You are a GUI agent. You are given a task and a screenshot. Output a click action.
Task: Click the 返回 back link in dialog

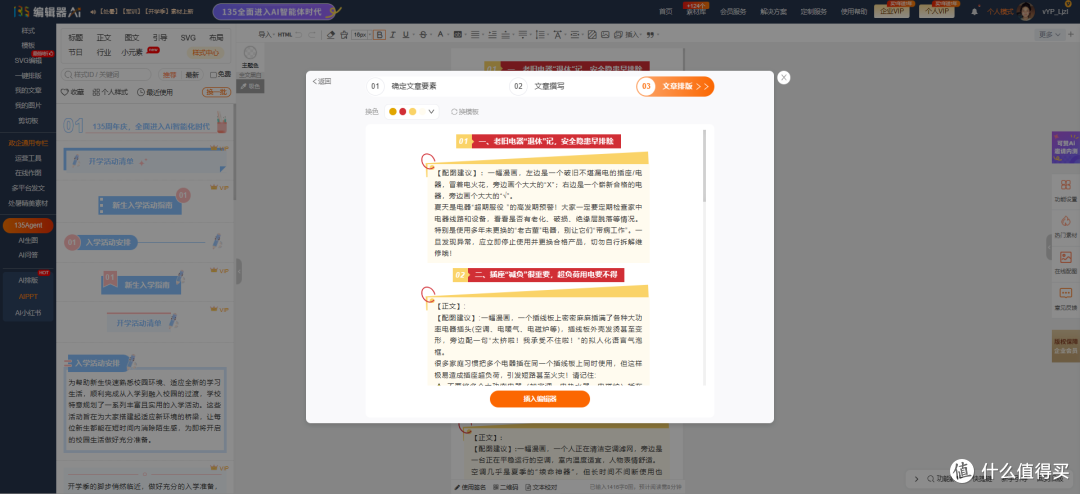click(322, 81)
